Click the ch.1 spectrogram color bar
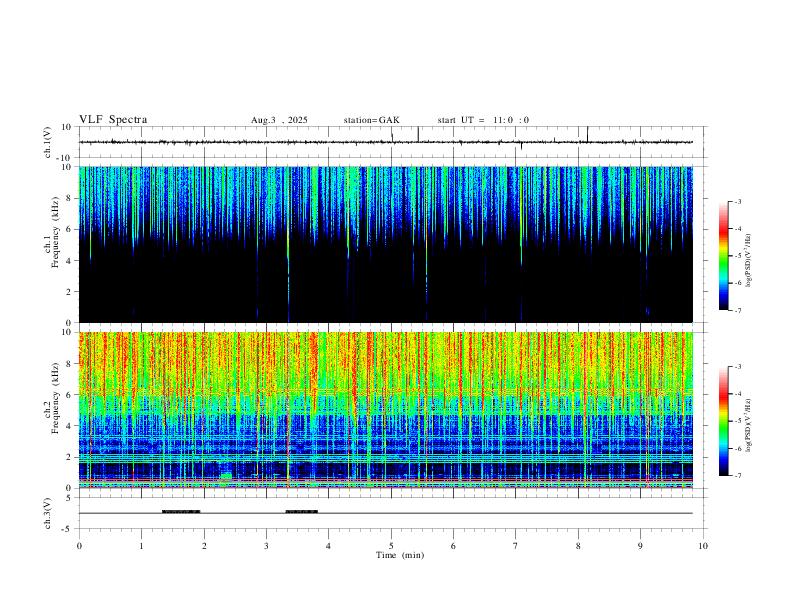The height and width of the screenshot is (612, 792). tap(723, 256)
